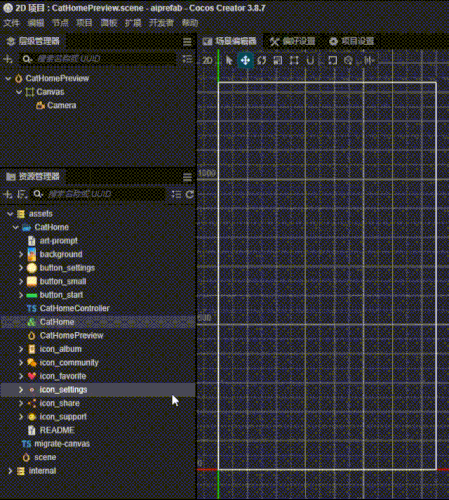Viewport: 449px width, 500px height.
Task: Open the 面板 menu
Action: (x=109, y=23)
